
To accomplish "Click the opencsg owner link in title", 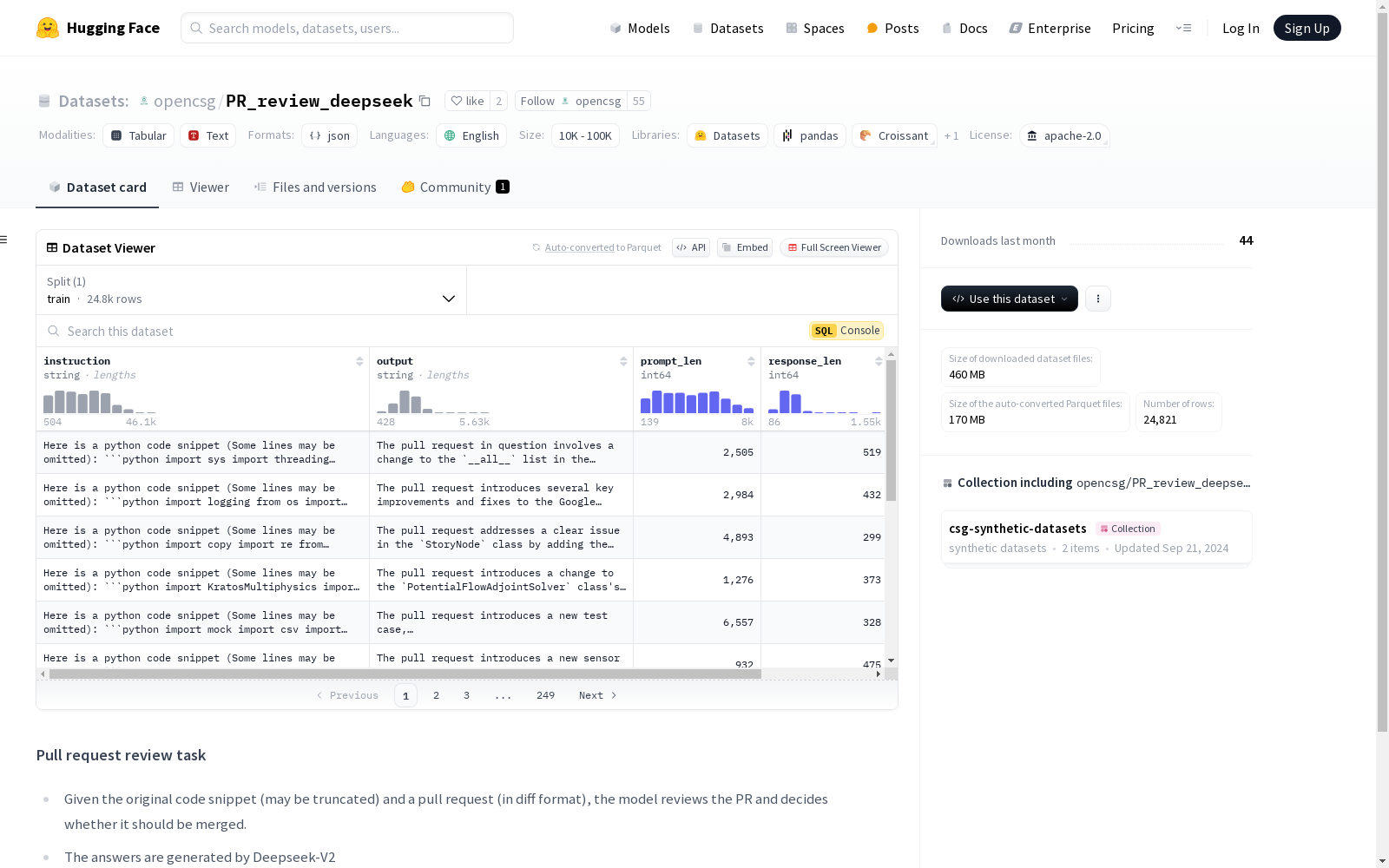I will [x=184, y=101].
